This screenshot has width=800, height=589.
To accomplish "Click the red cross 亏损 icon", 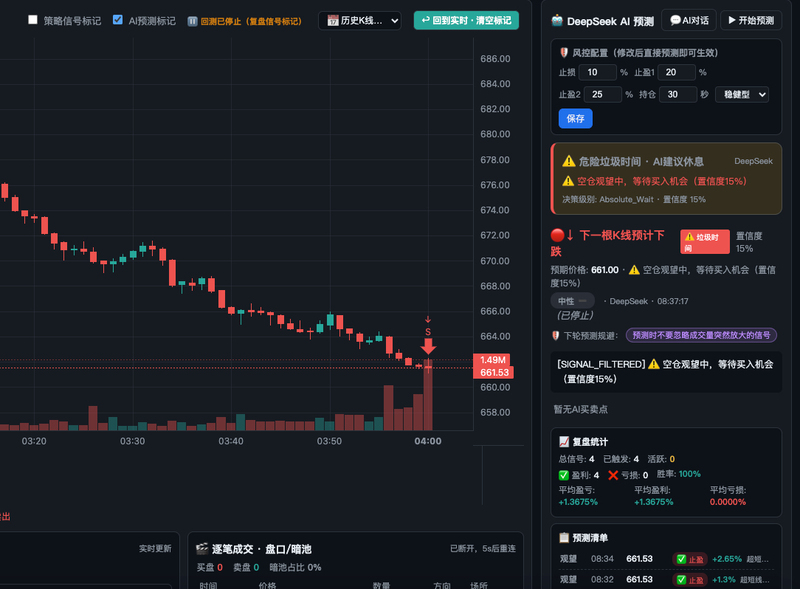I will pyautogui.click(x=613, y=475).
